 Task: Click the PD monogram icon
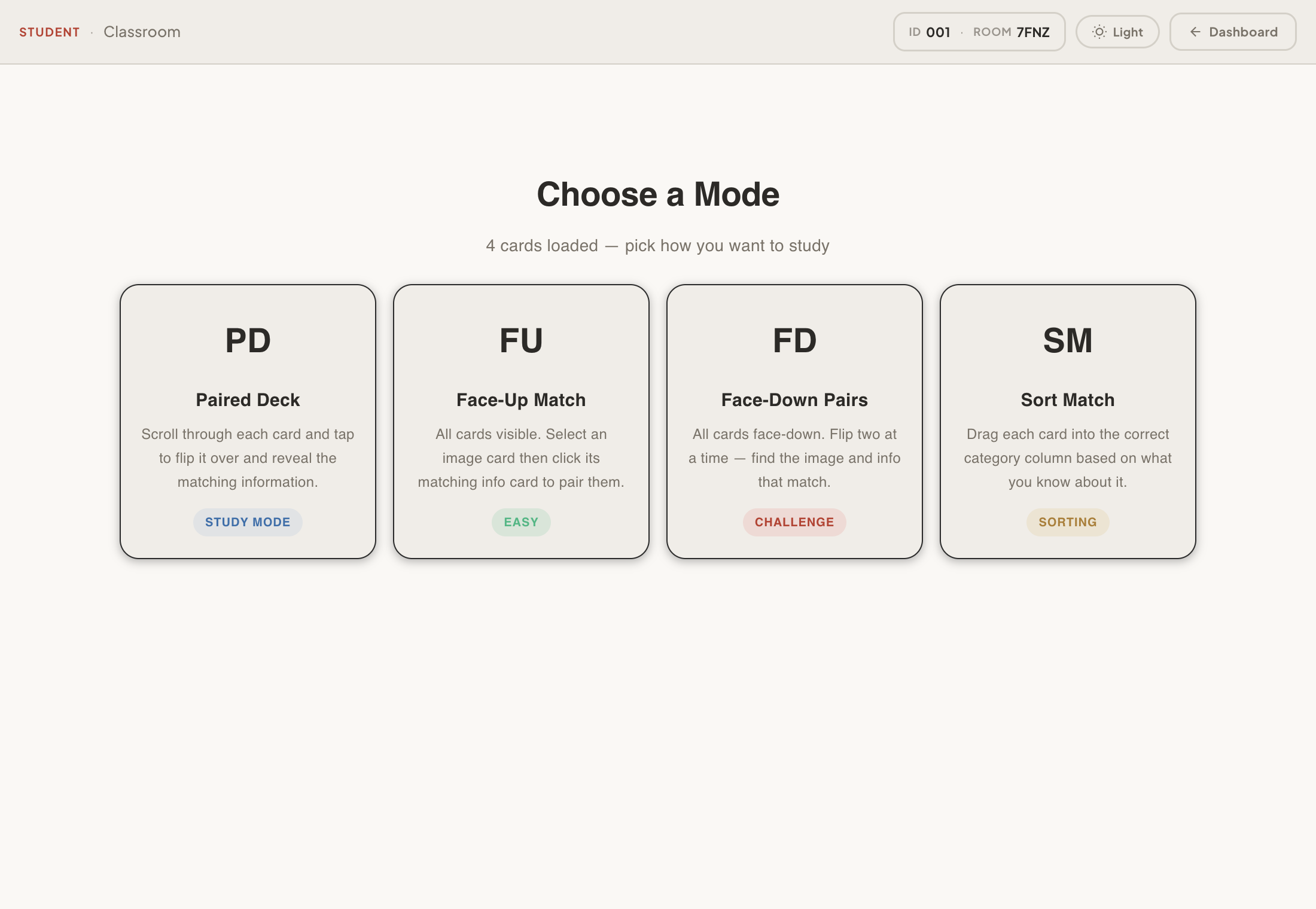[248, 340]
